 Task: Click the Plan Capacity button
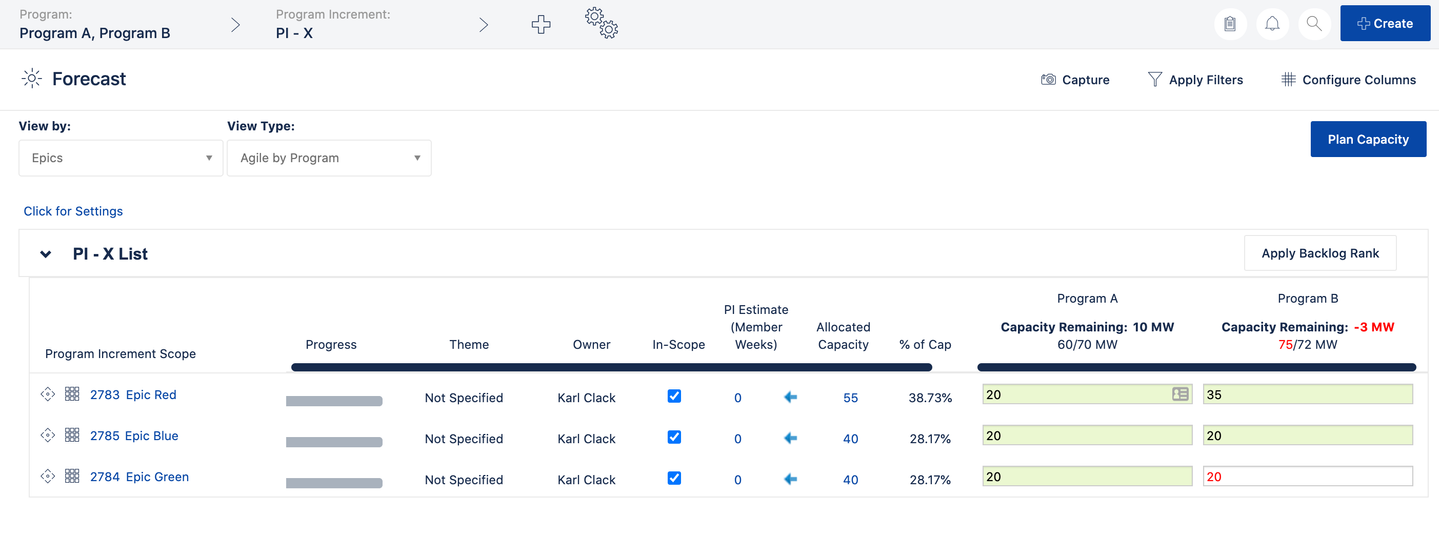1368,139
